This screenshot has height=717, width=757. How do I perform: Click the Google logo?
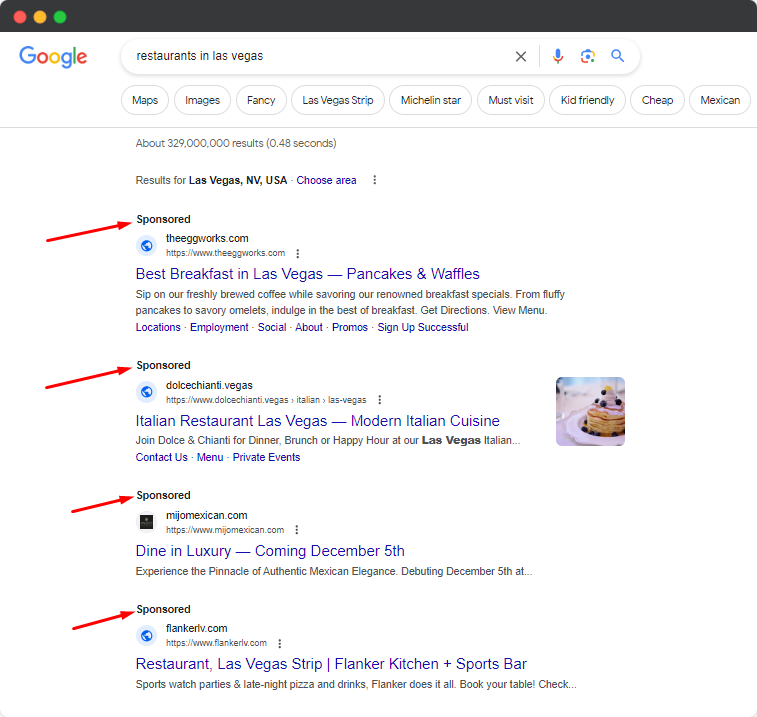click(x=53, y=57)
